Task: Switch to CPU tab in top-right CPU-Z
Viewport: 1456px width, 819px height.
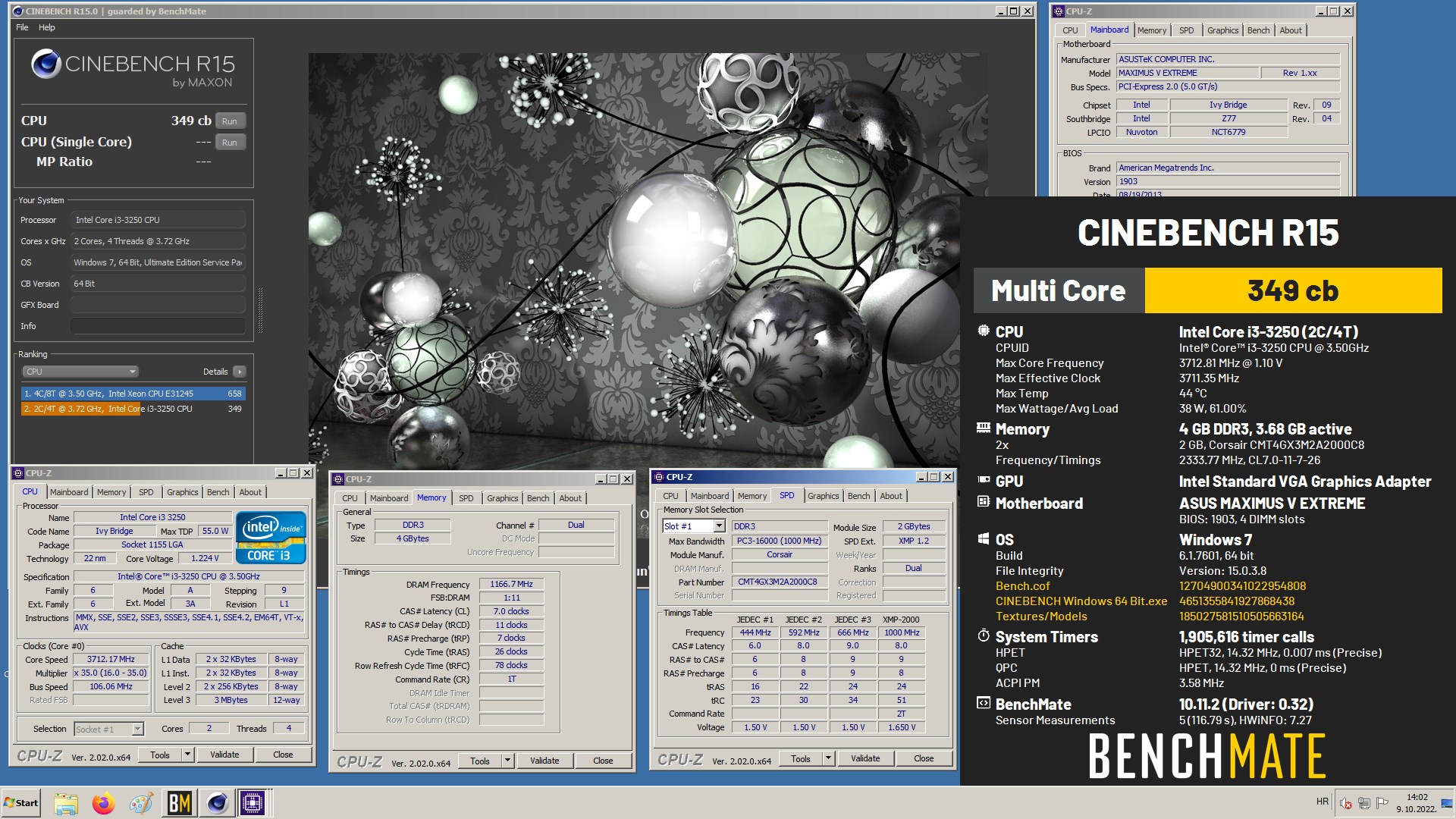Action: (1070, 30)
